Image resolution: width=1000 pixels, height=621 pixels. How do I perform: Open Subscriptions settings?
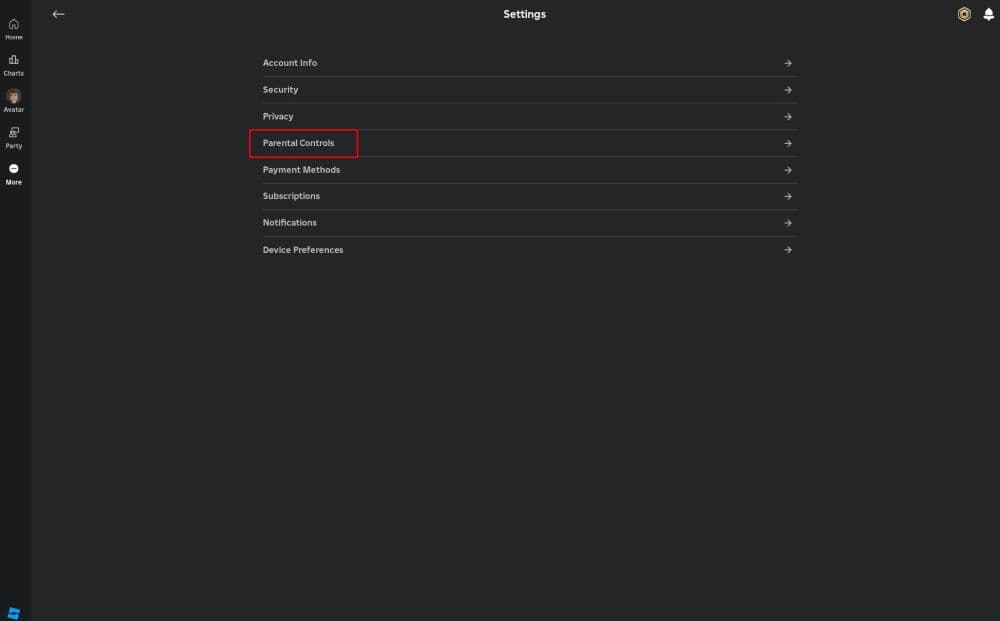[x=290, y=196]
